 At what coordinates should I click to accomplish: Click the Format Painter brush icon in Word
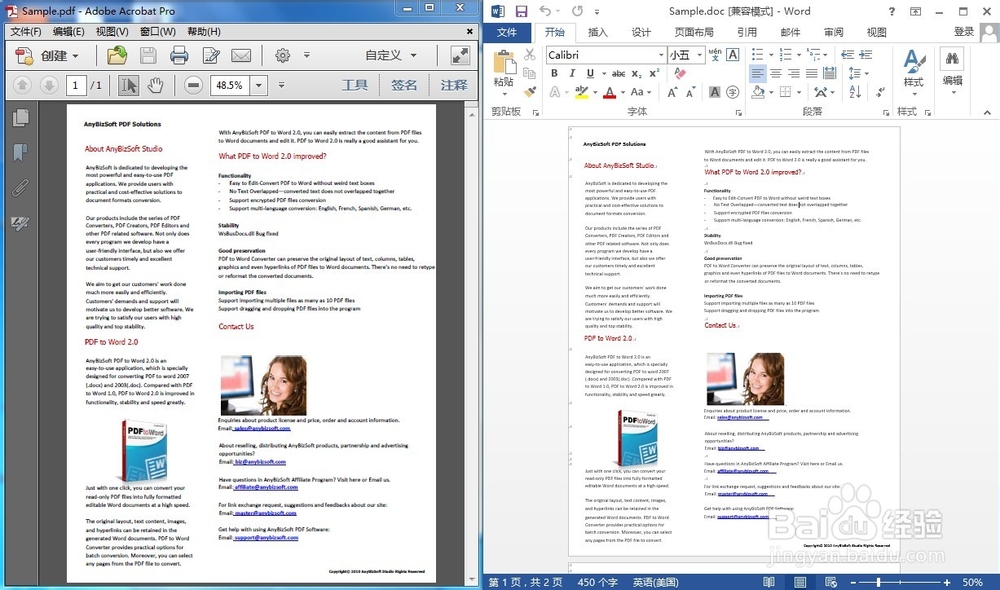(529, 92)
